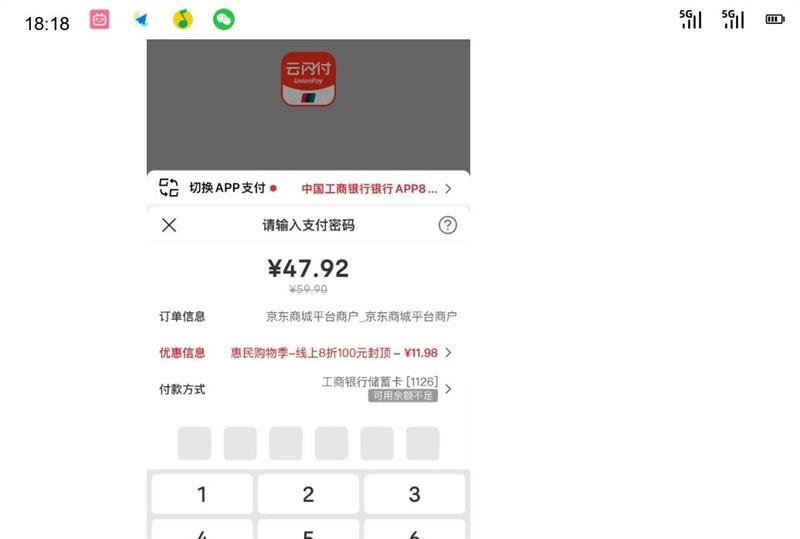The height and width of the screenshot is (539, 800).
Task: Expand the 付款方式 payment method chevron
Action: pos(448,389)
